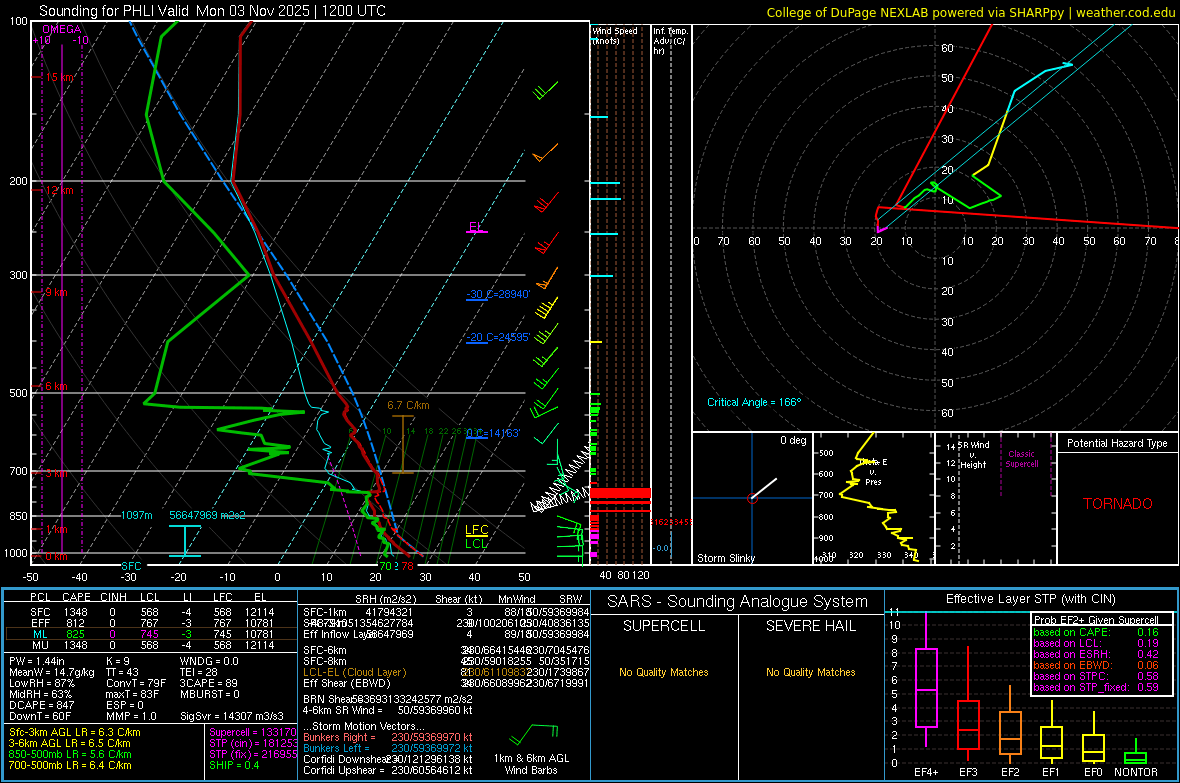Click the 'PW = 1.44in' value
1180x783 pixels.
coord(38,661)
